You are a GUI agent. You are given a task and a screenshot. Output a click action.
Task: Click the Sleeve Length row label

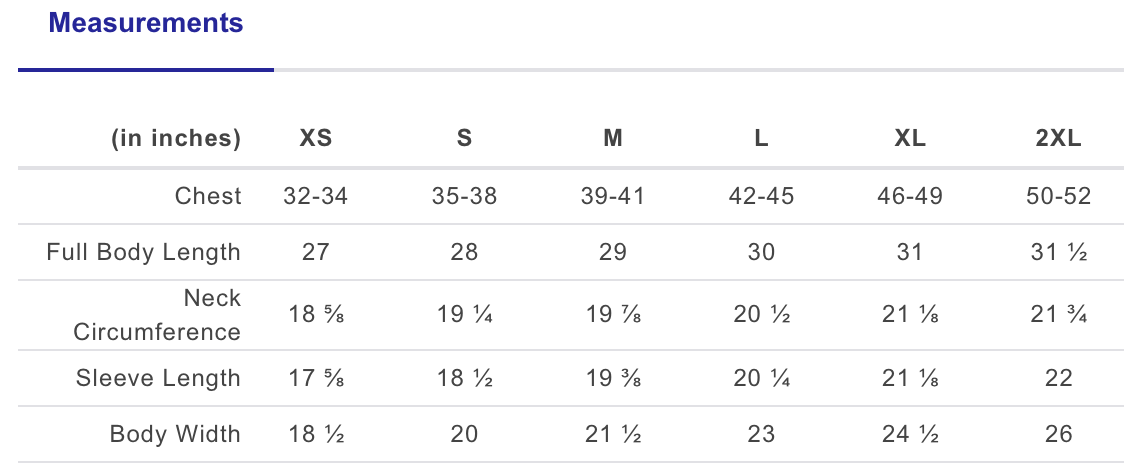[x=158, y=378]
